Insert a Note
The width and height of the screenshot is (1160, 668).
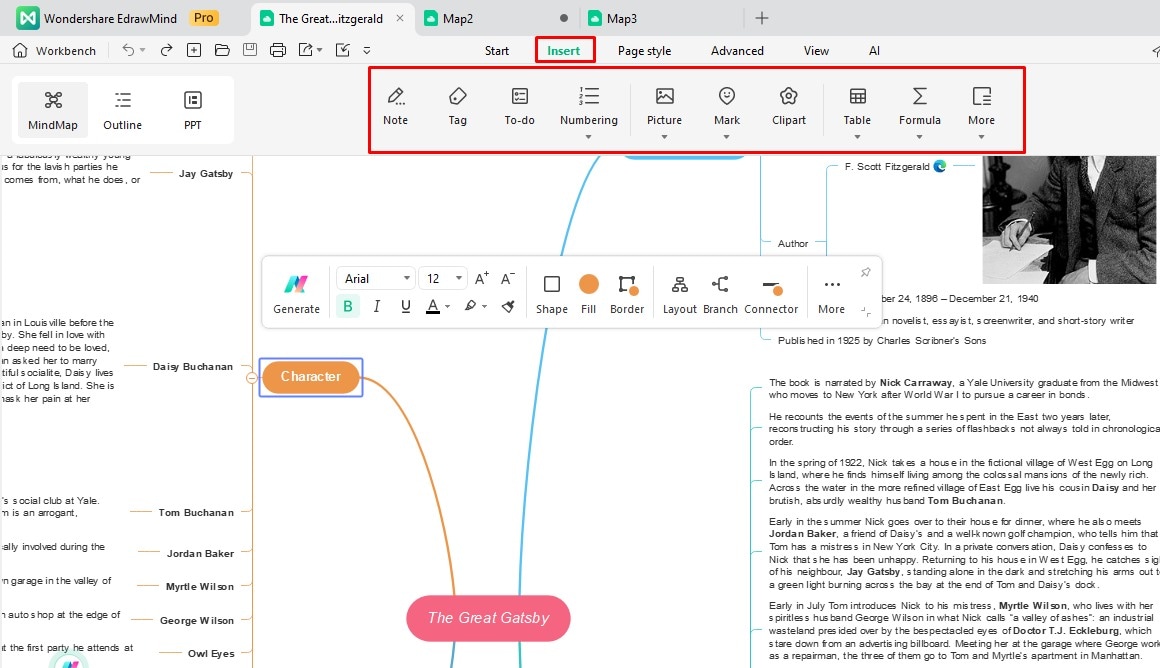coord(395,107)
